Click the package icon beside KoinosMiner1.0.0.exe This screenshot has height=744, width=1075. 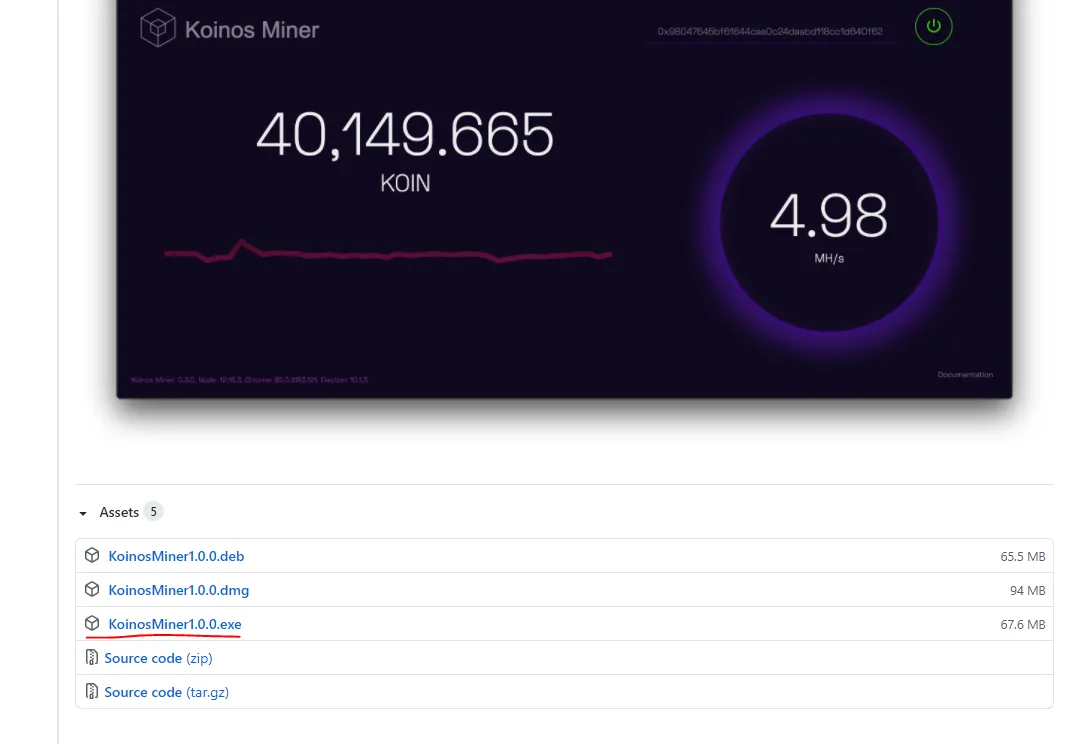[92, 623]
